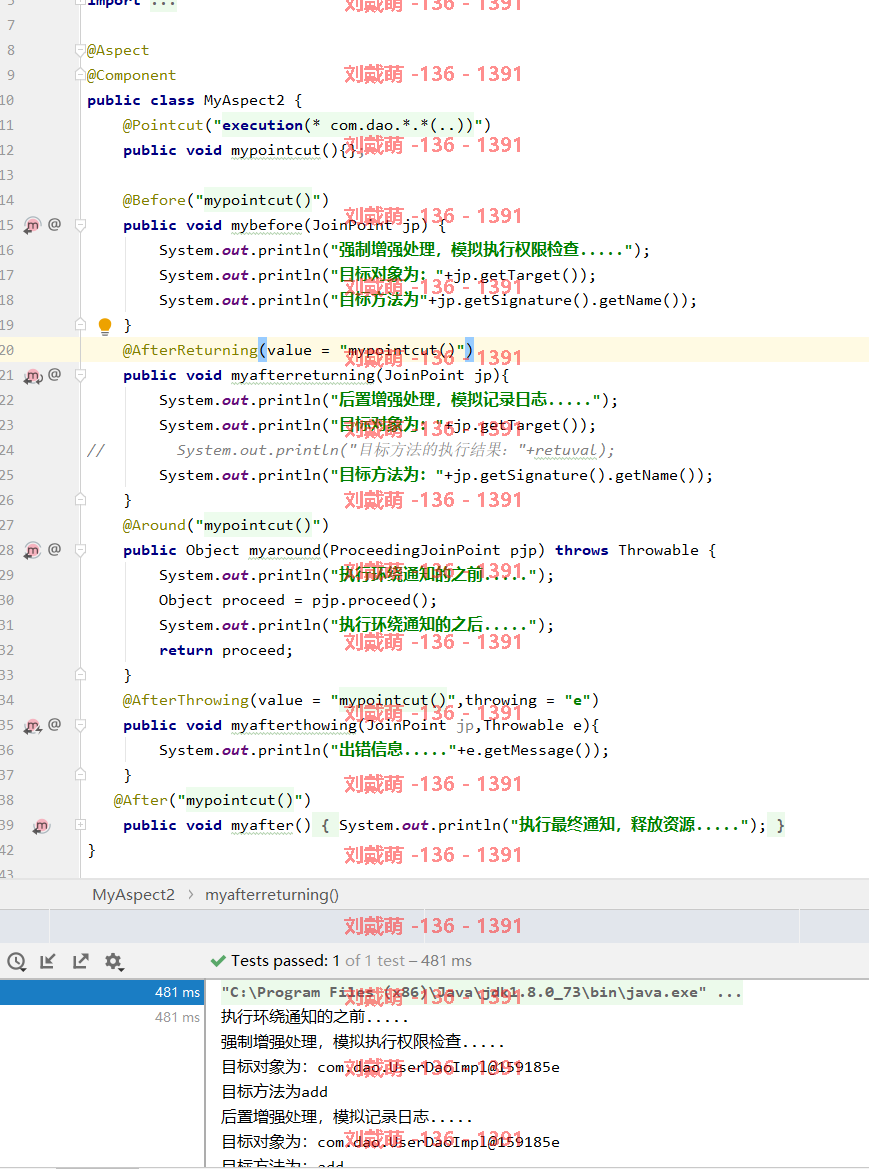Viewport: 869px width, 1169px height.
Task: Click the @AfterThrowing annotation
Action: point(185,701)
